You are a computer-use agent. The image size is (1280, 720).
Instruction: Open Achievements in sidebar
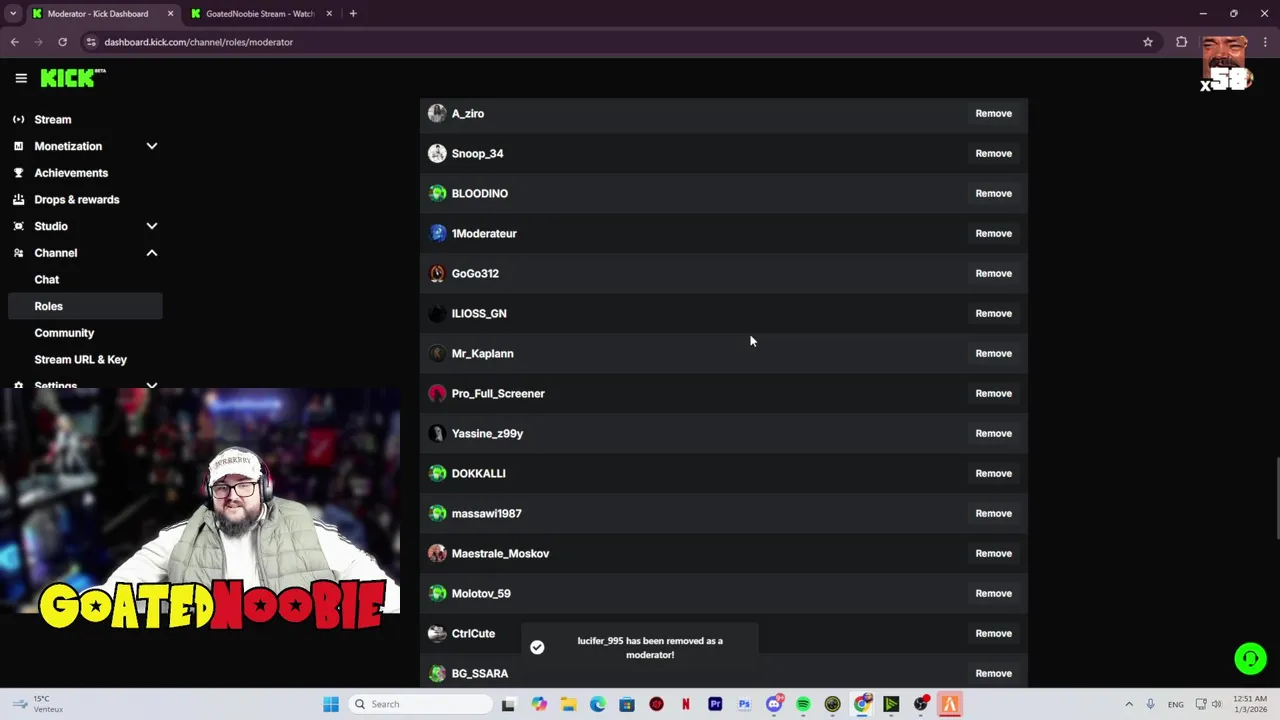pos(71,173)
